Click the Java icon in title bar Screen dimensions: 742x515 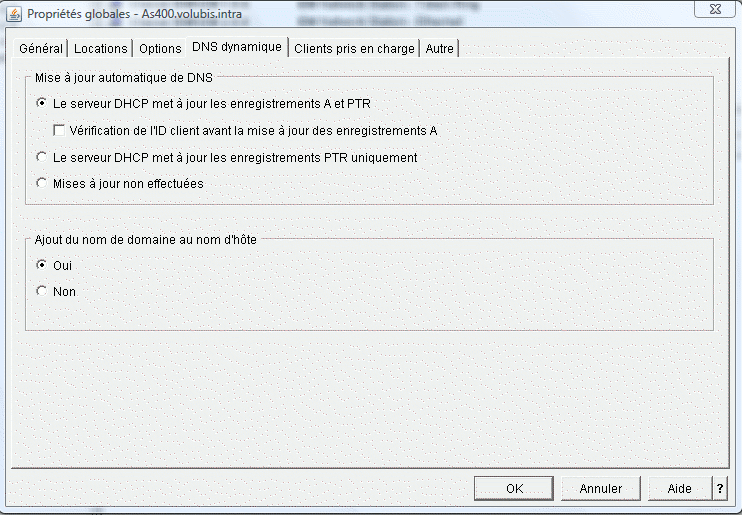(14, 14)
